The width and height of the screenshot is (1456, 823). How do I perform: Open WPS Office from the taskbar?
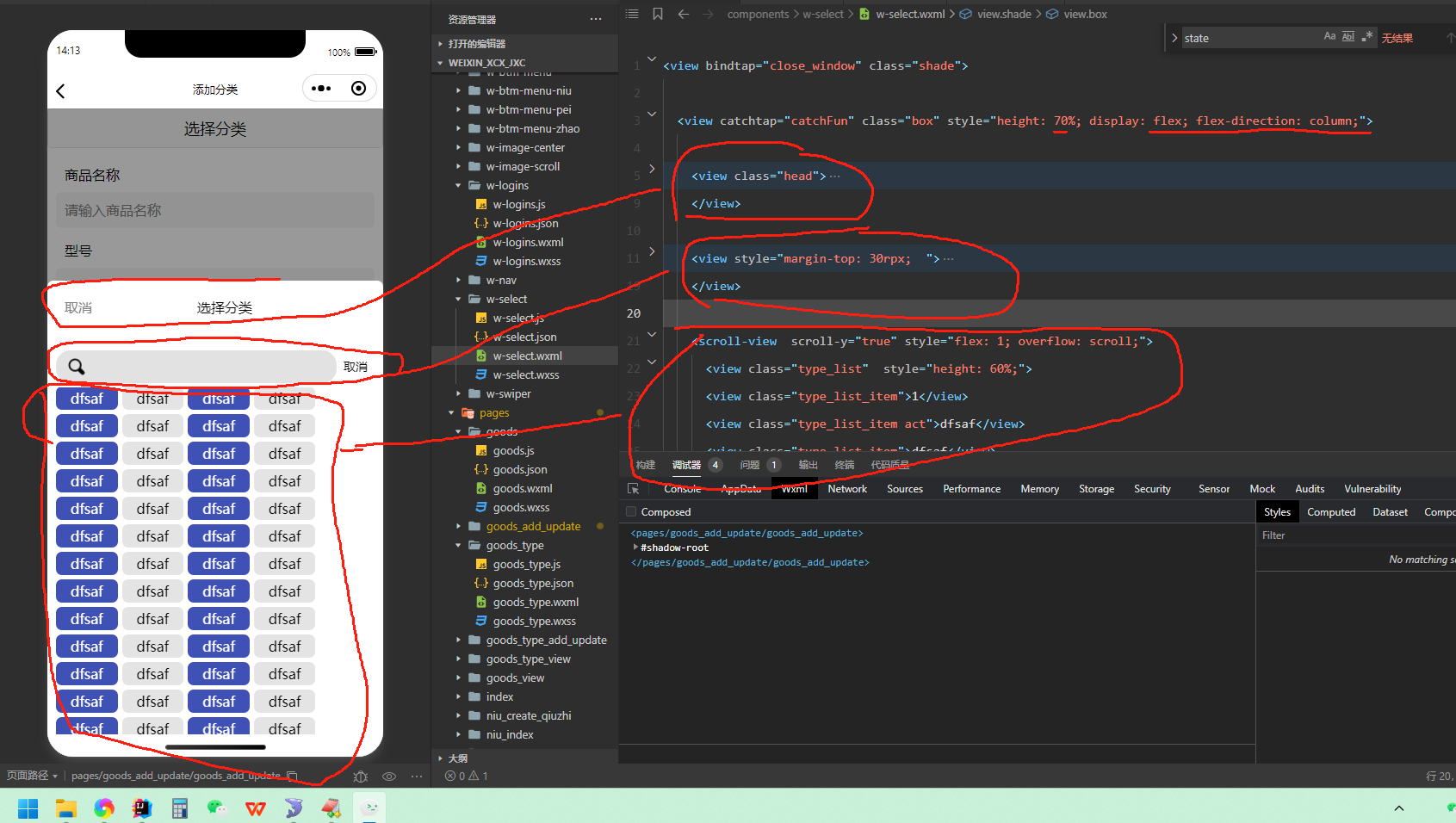[256, 808]
